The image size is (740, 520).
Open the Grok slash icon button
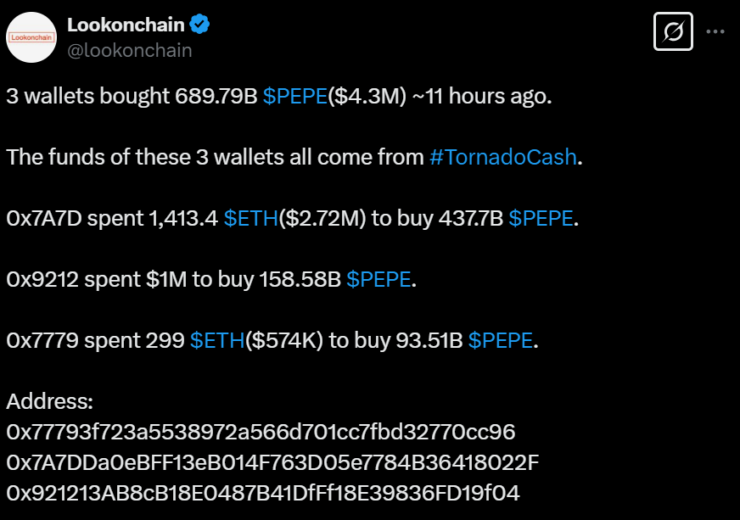click(673, 32)
